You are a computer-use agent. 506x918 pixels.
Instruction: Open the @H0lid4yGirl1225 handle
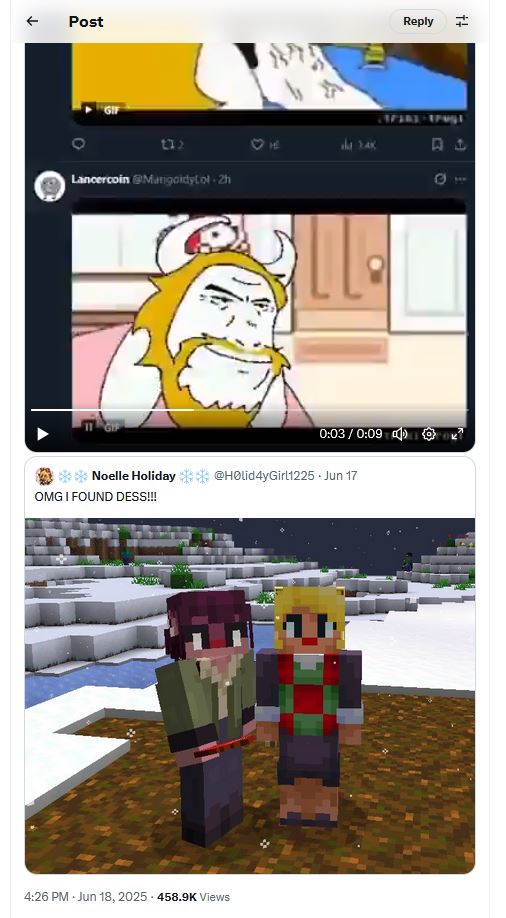(x=264, y=476)
